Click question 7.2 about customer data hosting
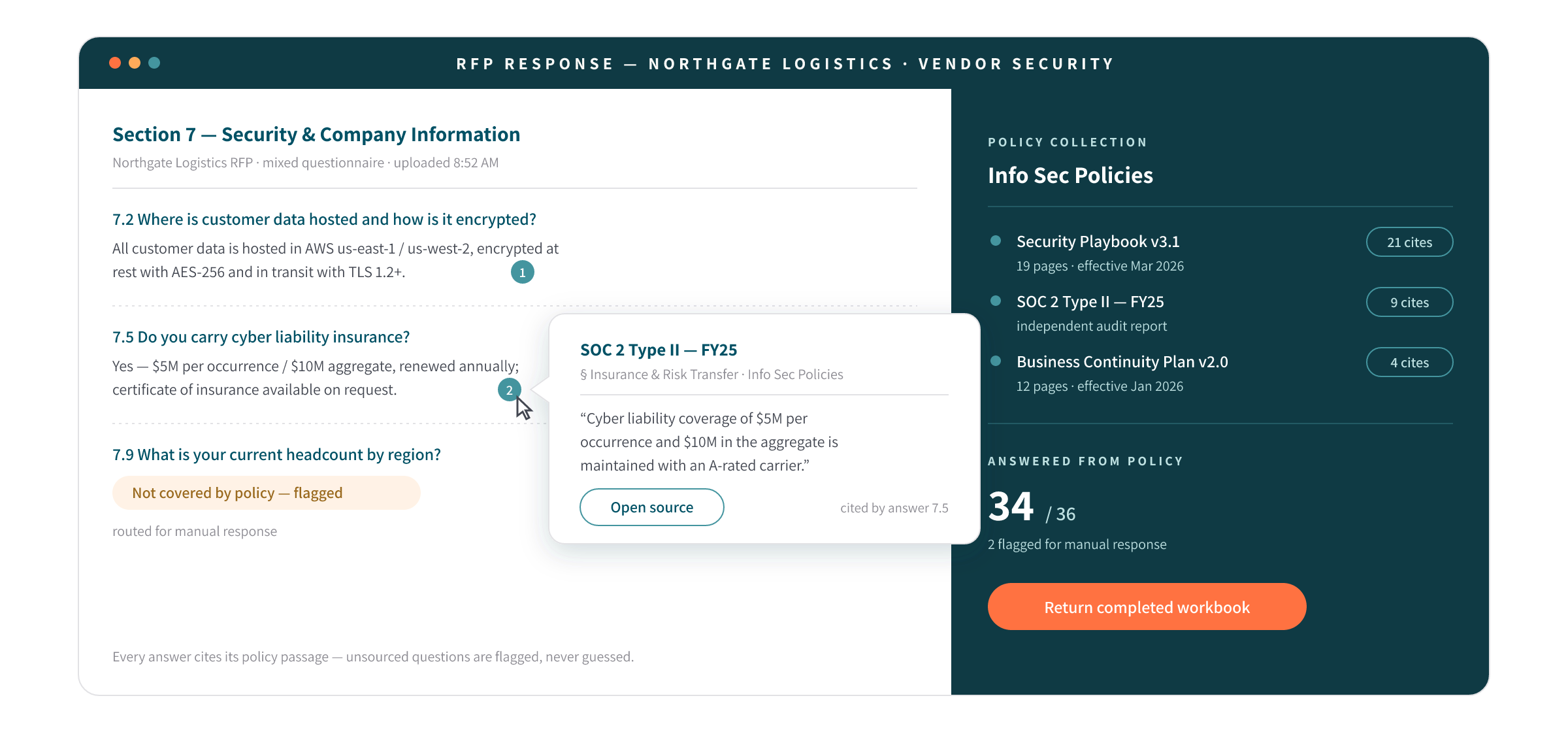This screenshot has width=1568, height=732. 324,219
